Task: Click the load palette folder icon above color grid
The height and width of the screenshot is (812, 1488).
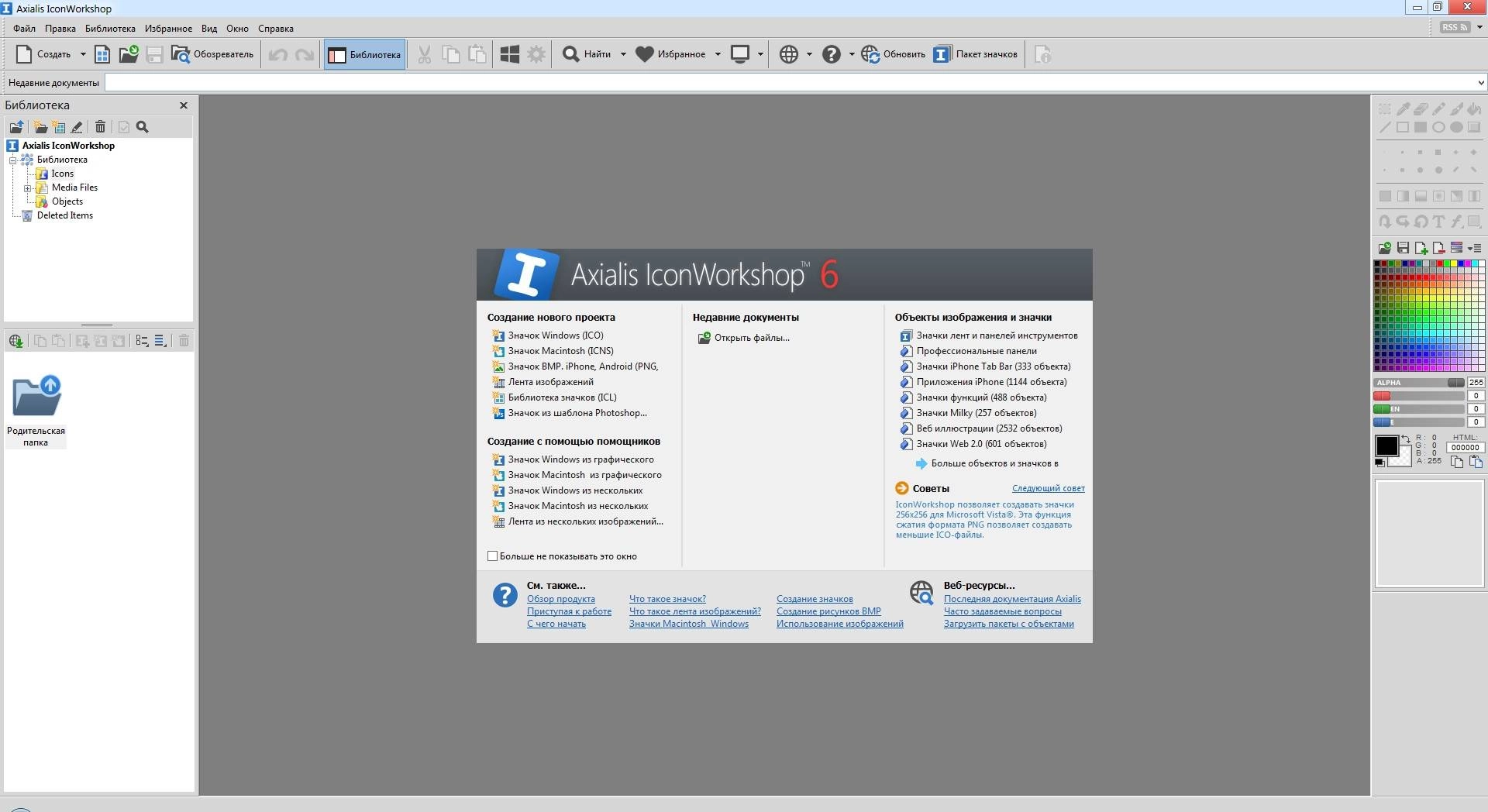Action: (x=1385, y=248)
